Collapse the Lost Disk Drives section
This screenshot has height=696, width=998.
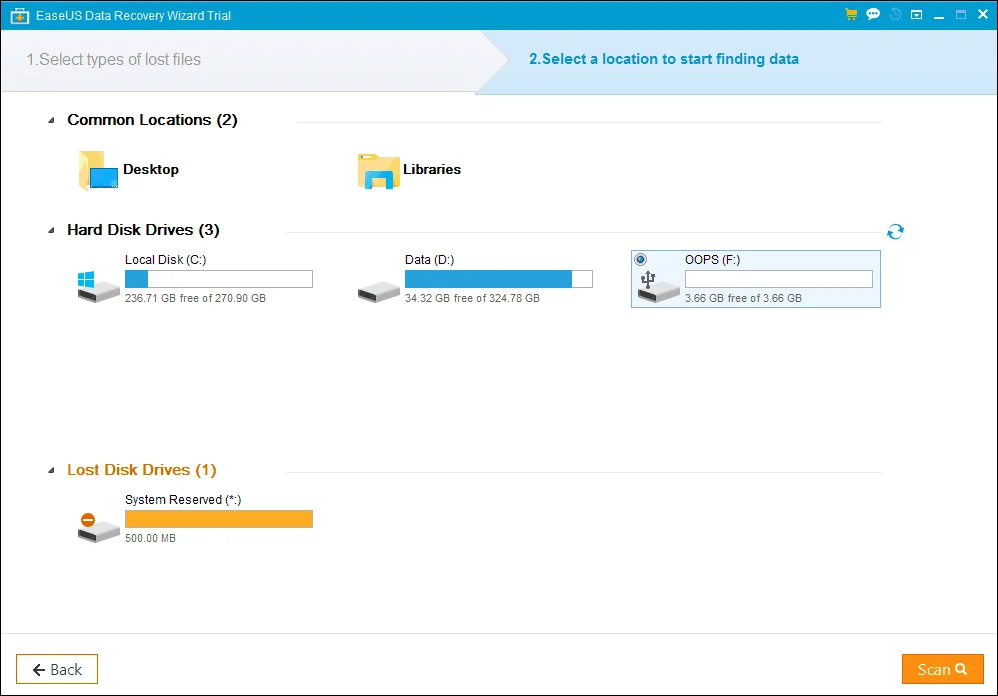point(51,470)
